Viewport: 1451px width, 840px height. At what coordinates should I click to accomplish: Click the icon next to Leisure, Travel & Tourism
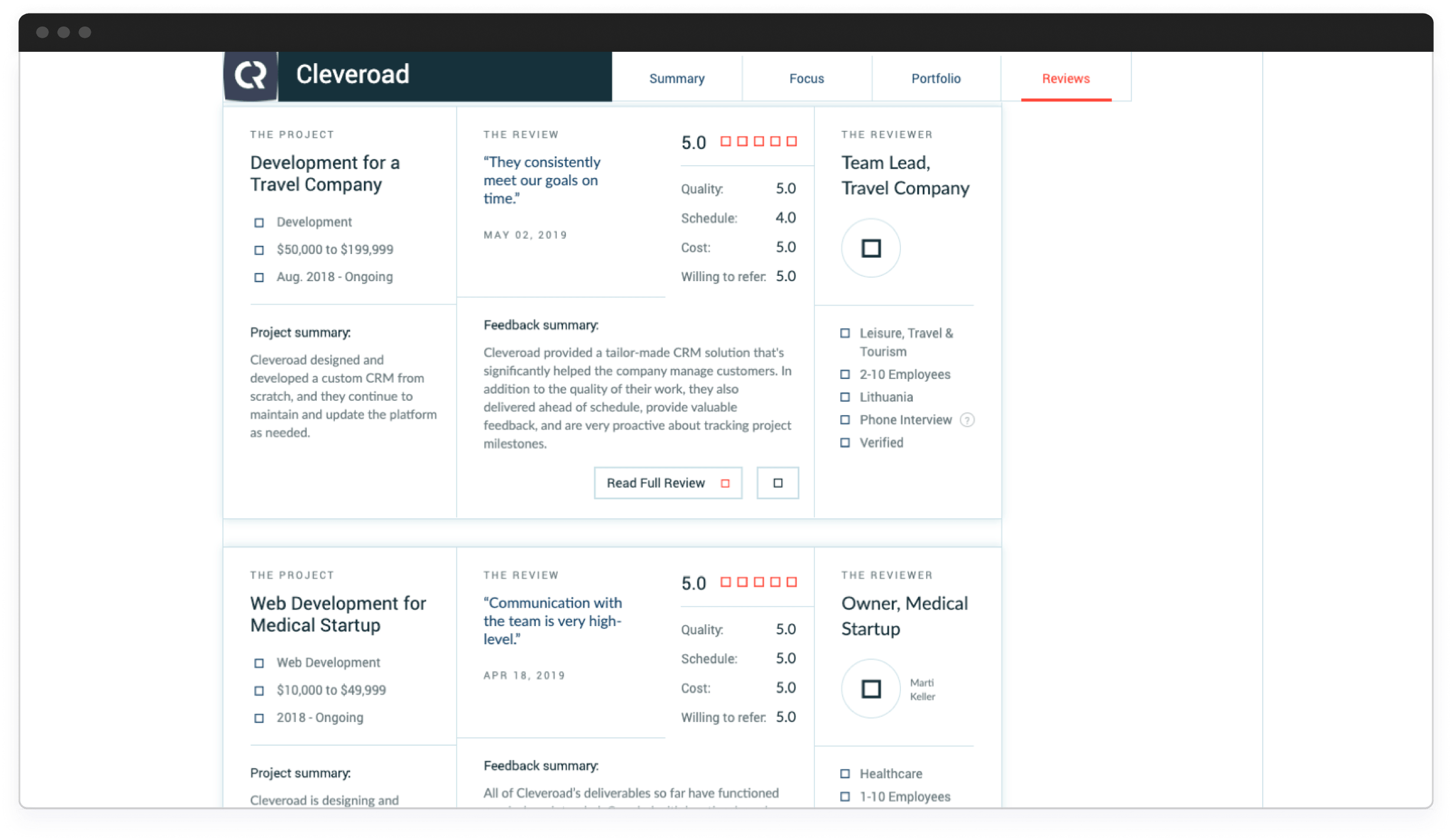(845, 334)
